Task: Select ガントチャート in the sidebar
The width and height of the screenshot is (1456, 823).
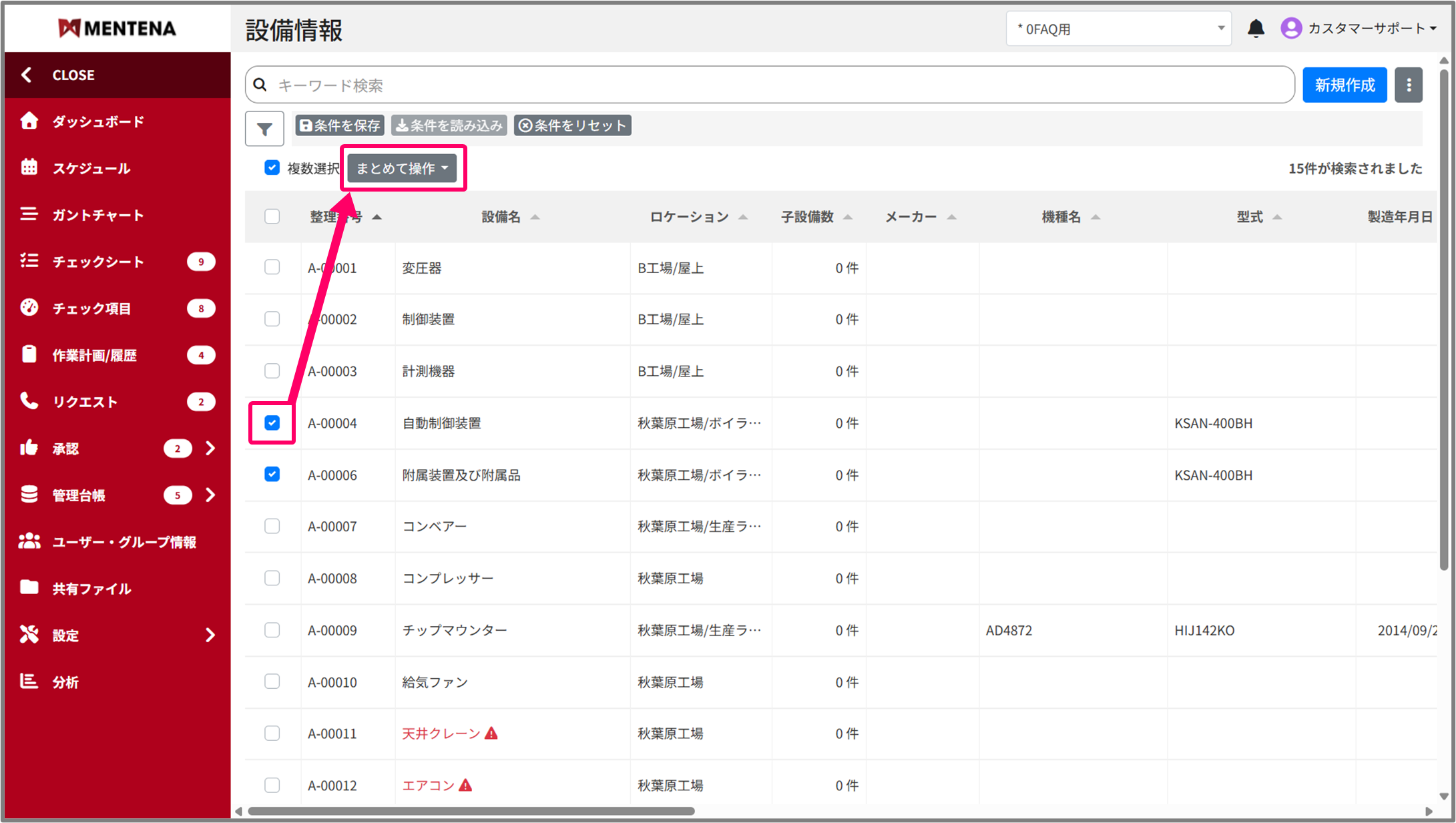Action: point(98,215)
